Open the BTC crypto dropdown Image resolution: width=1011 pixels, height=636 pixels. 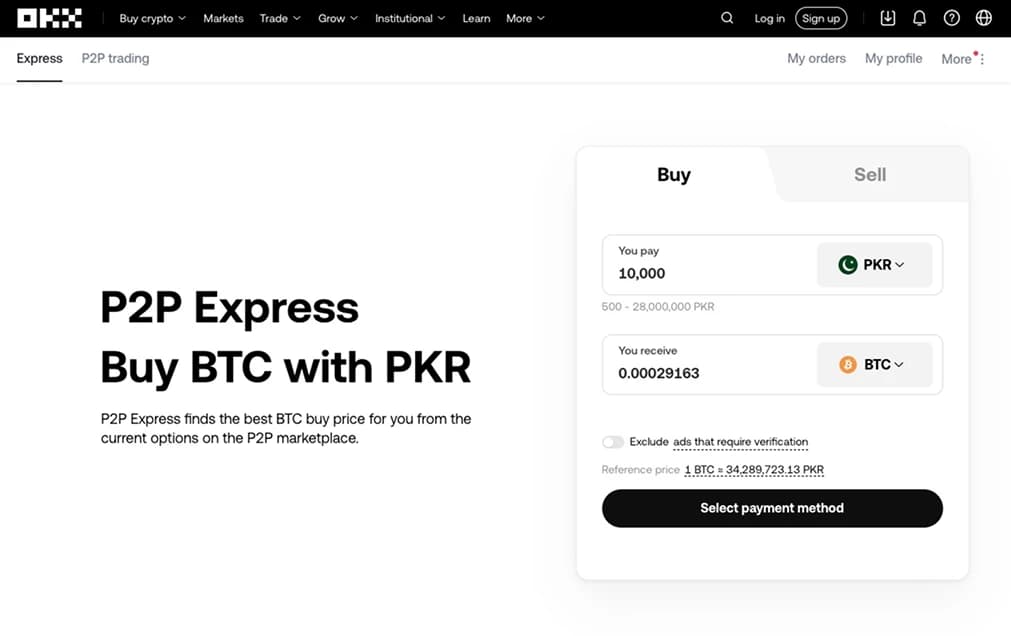[x=874, y=365]
